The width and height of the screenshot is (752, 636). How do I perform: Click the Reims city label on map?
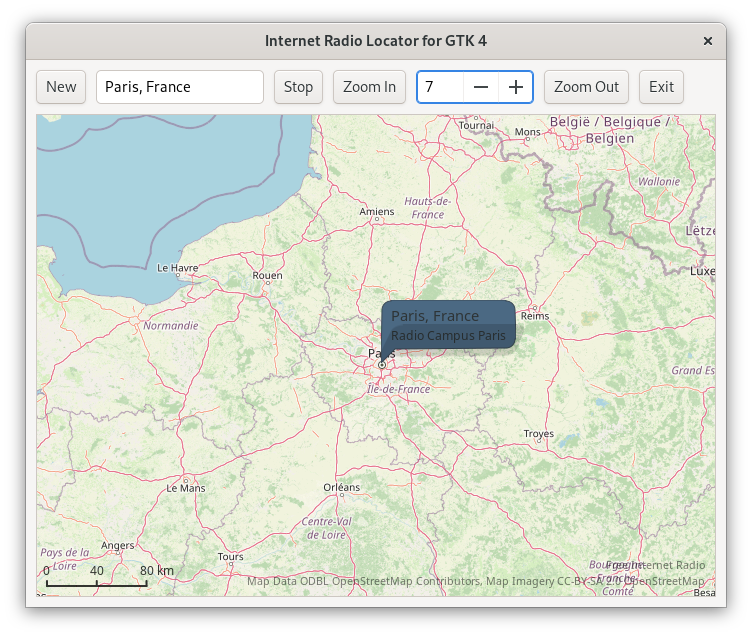coord(536,315)
